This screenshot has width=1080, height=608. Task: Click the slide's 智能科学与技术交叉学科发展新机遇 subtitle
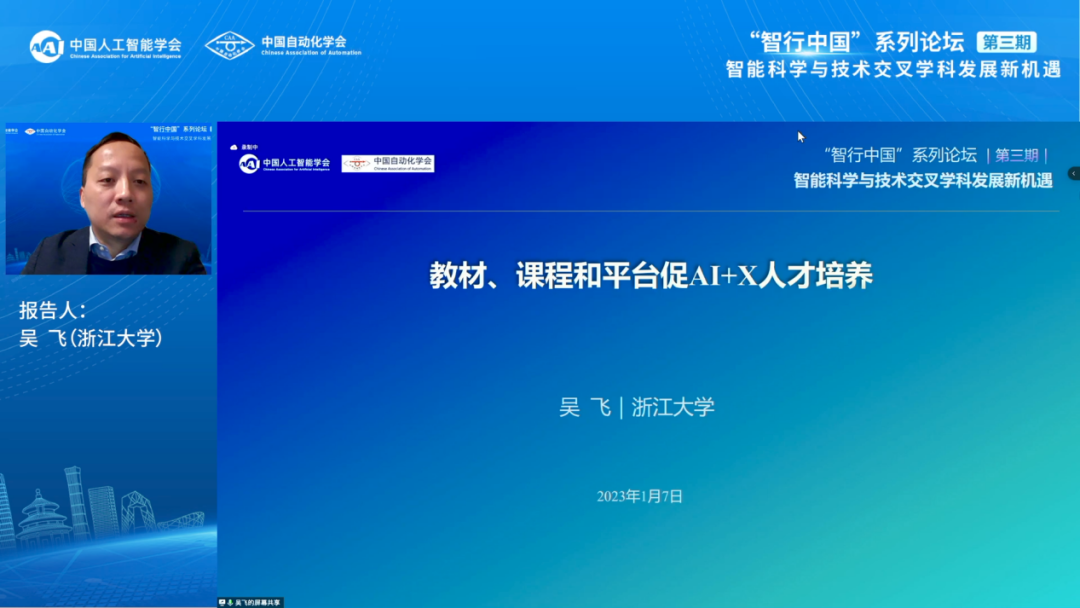[x=922, y=181]
